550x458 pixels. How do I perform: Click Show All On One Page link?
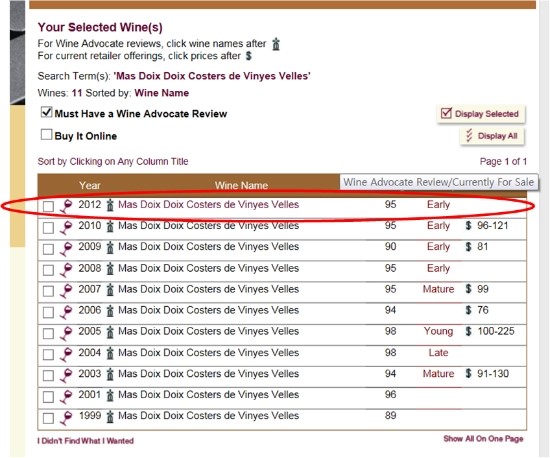(483, 439)
